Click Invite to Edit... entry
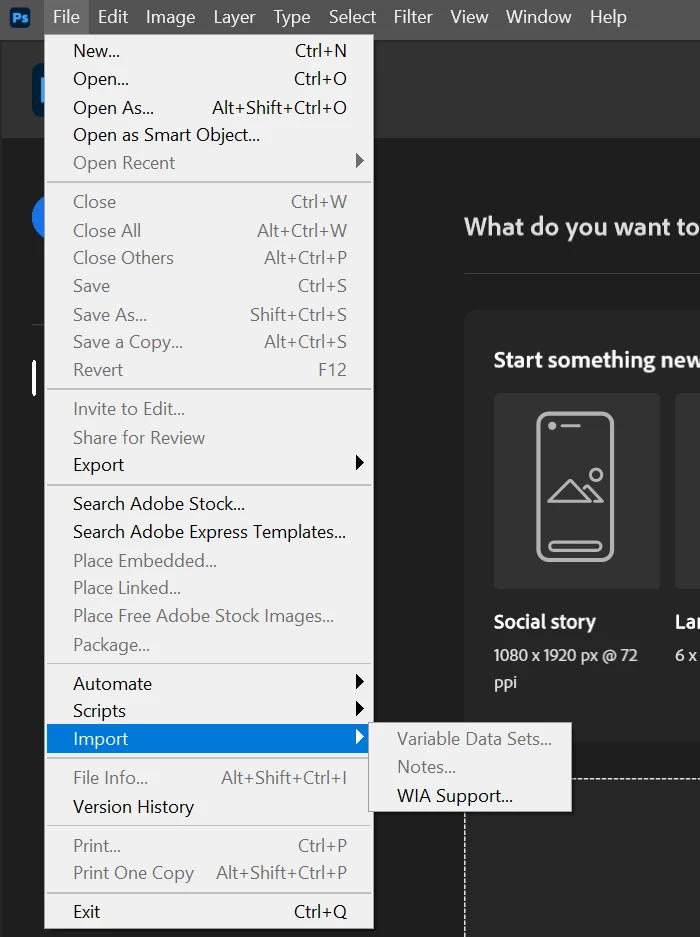The width and height of the screenshot is (700, 937). point(209,409)
